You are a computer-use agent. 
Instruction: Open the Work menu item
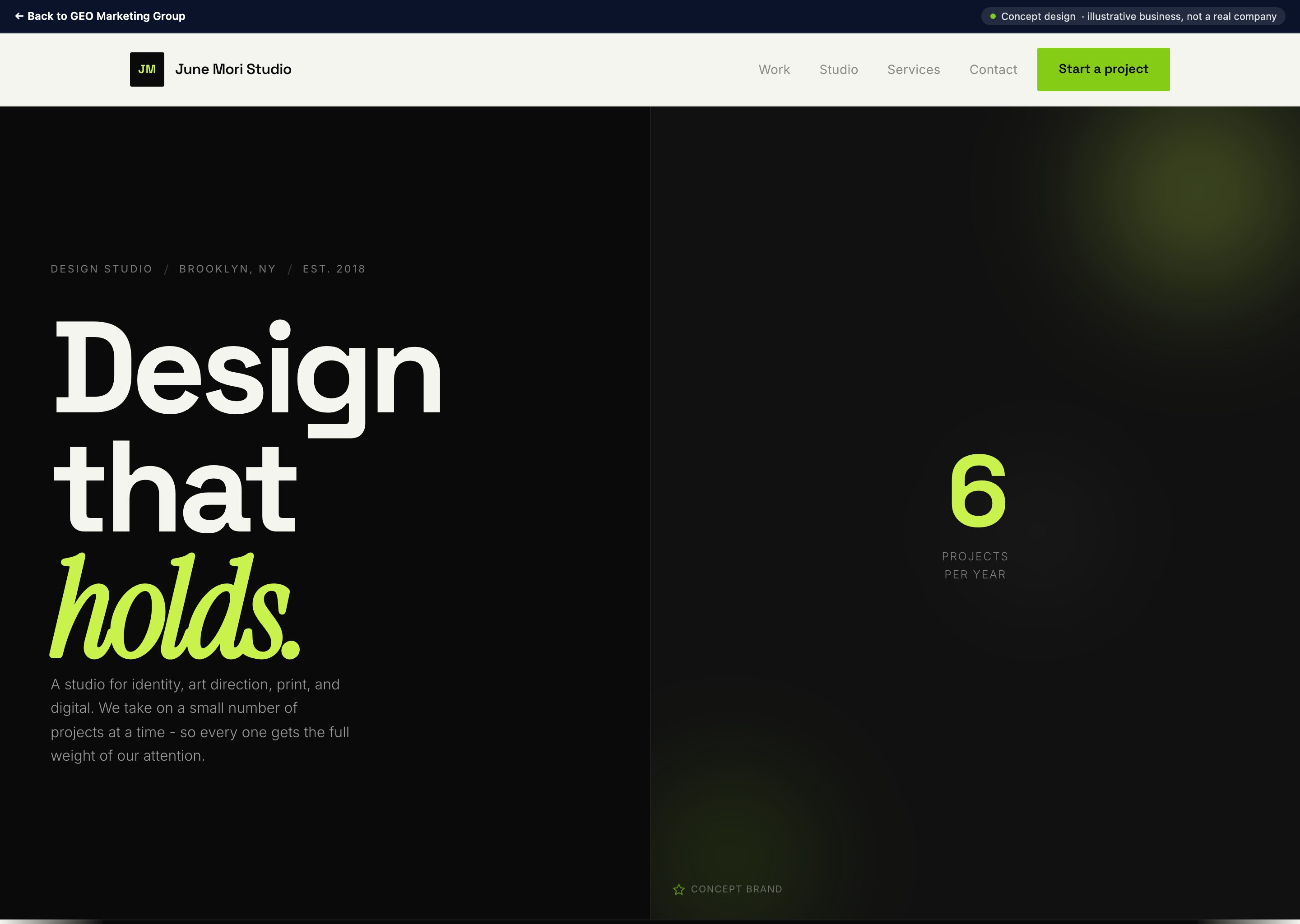(774, 69)
